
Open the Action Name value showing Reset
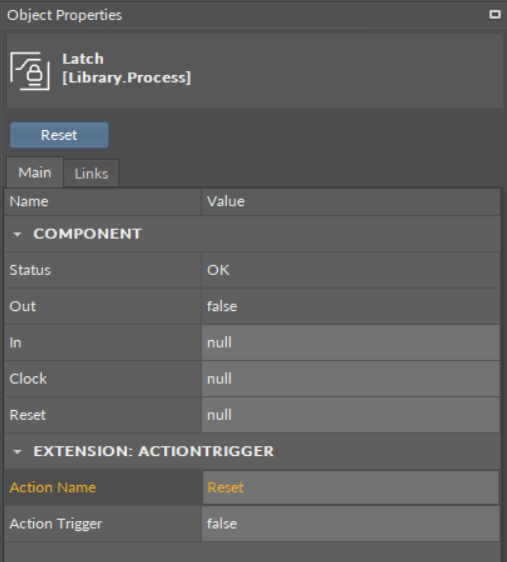tap(350, 487)
